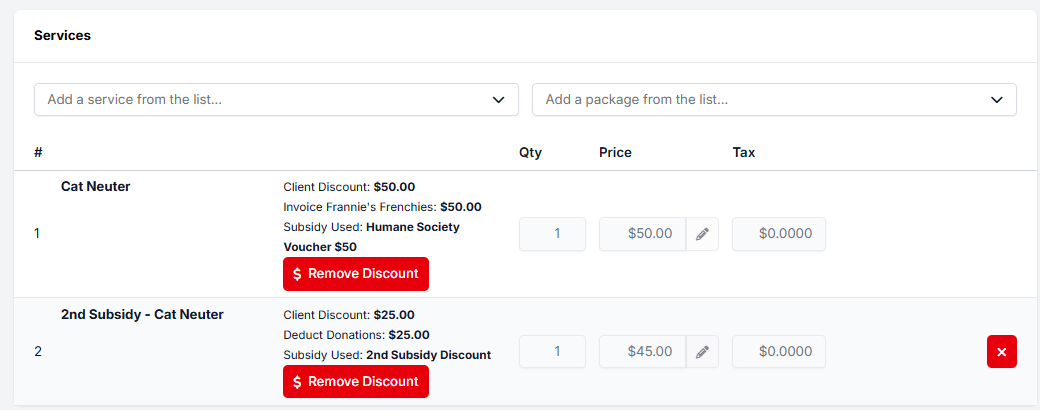Open the 'Add a service from the list' field
1040x410 pixels.
point(260,100)
